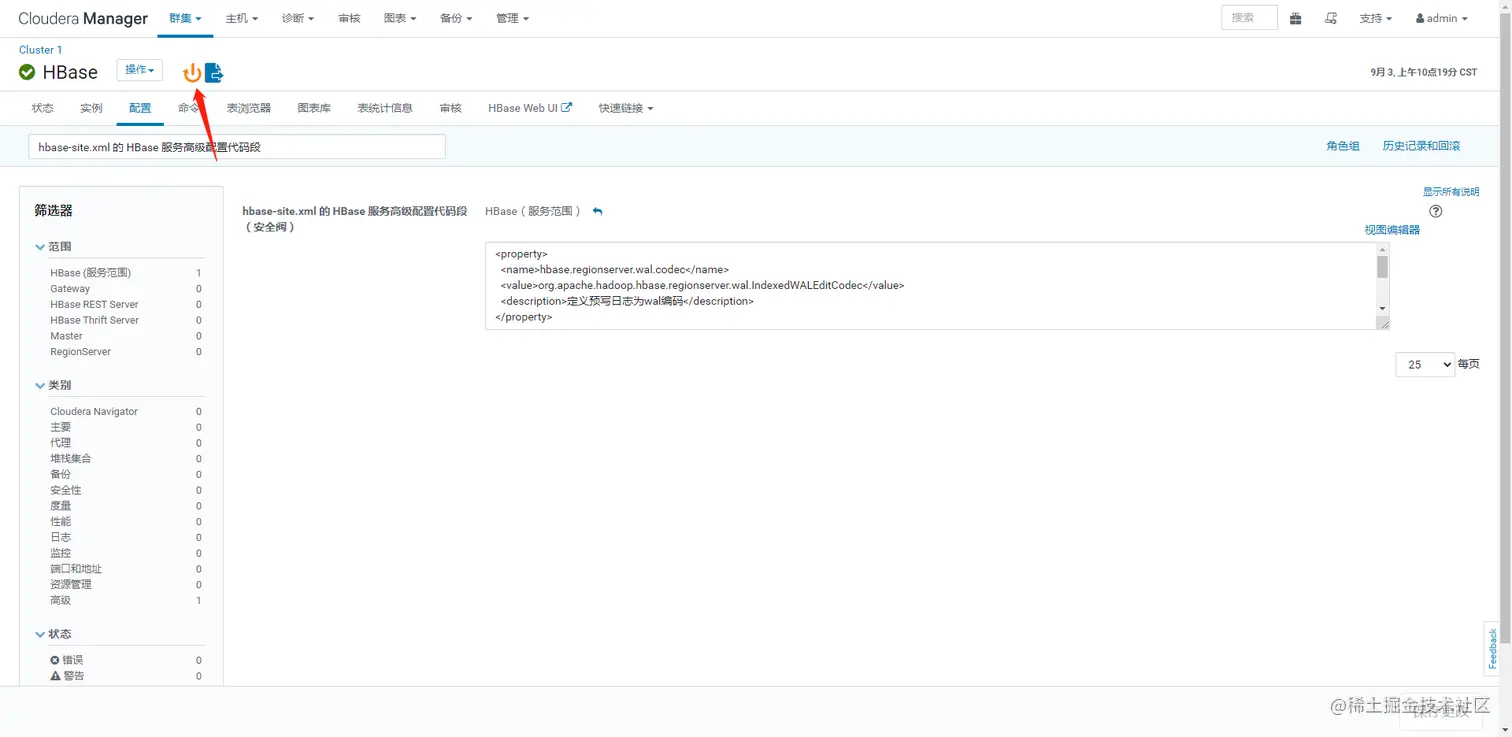
Task: Switch to the 状态 tab
Action: [x=42, y=108]
